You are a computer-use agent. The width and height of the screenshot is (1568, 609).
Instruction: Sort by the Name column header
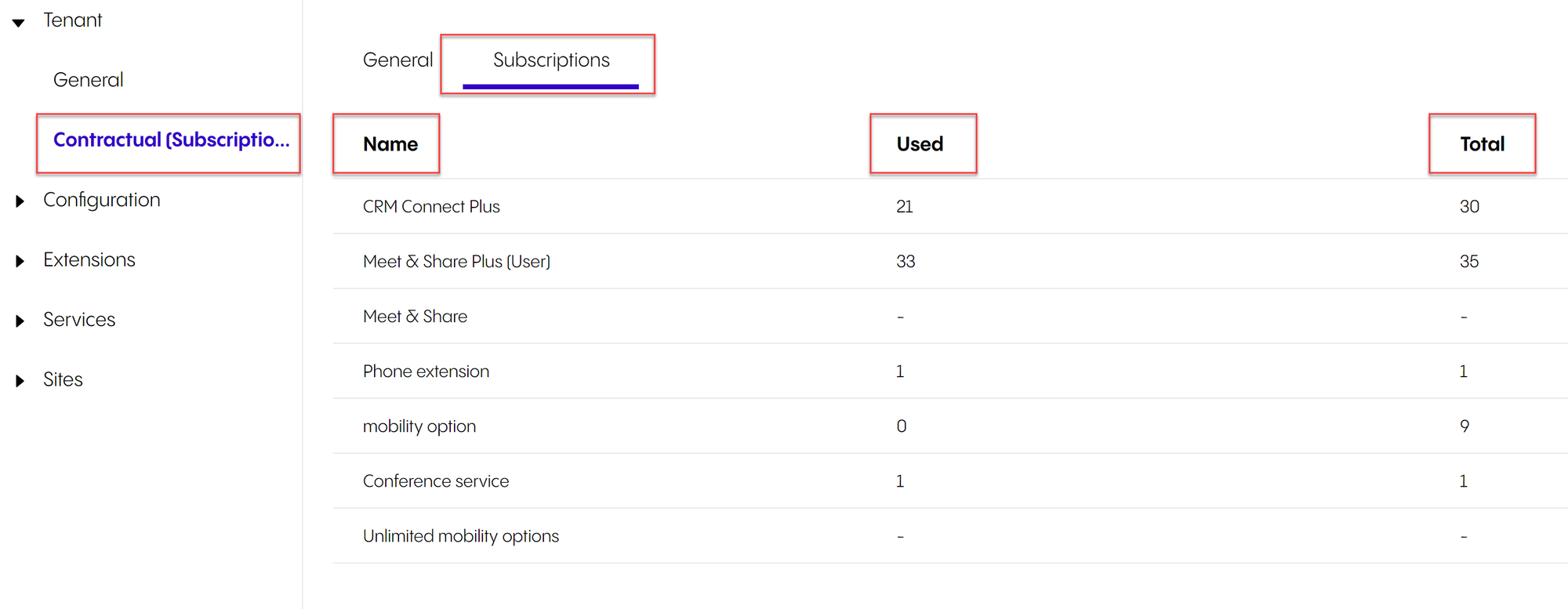pos(390,144)
